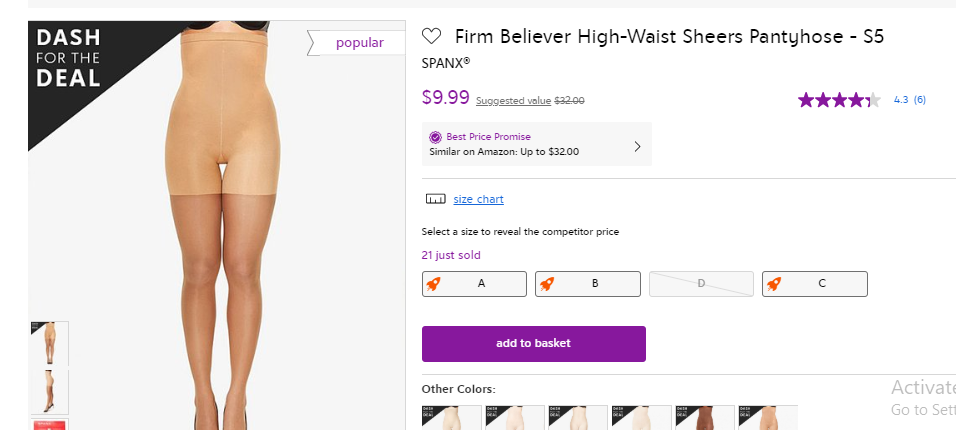Click the rocket icon on size A
This screenshot has width=956, height=430.
pyautogui.click(x=434, y=284)
